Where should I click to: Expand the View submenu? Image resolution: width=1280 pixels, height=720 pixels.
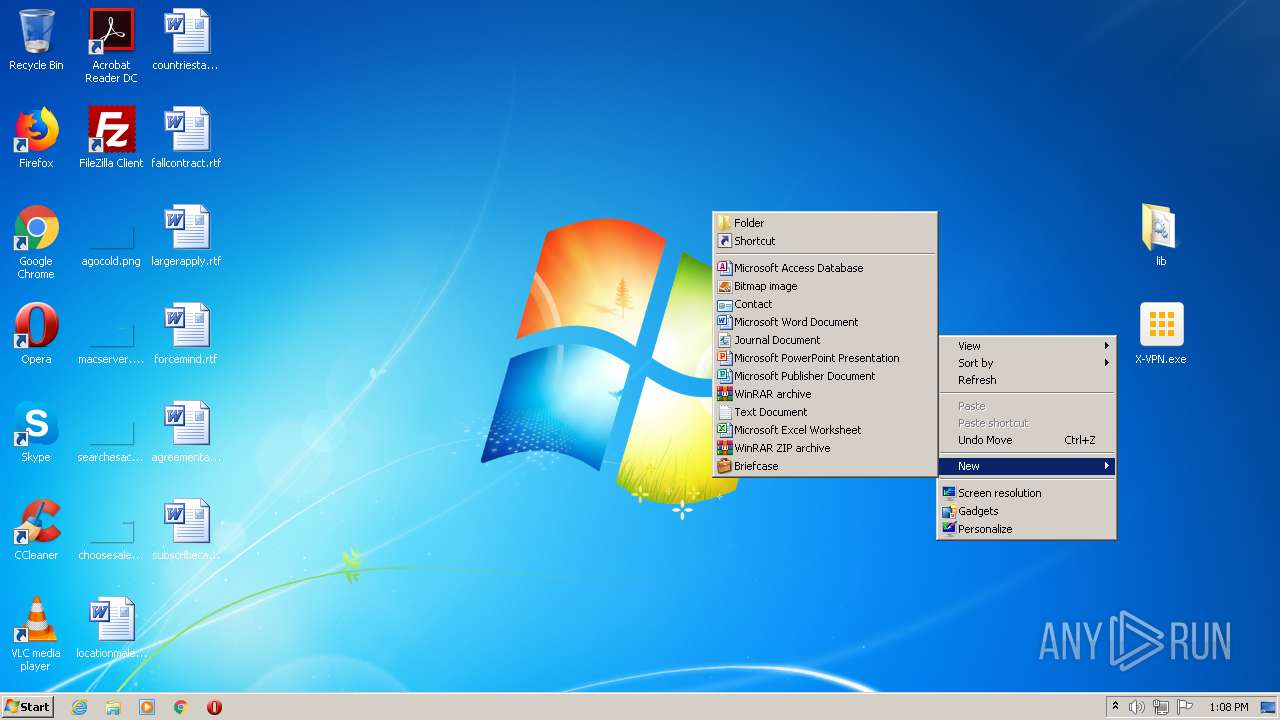[1026, 346]
